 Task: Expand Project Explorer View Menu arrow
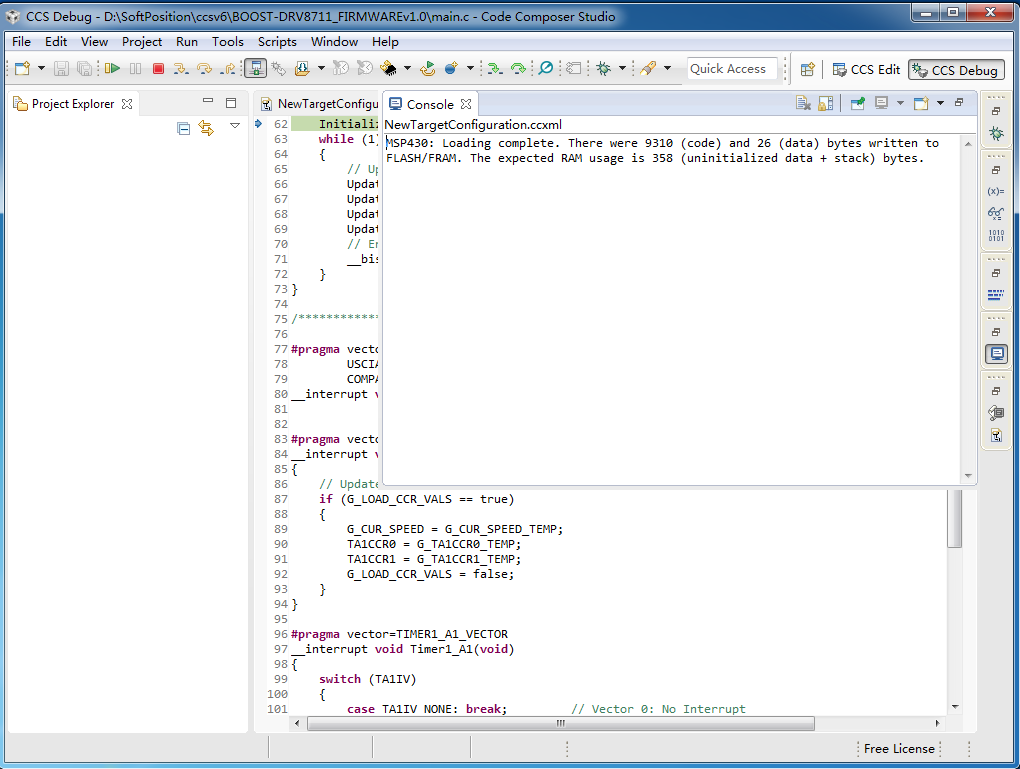click(x=235, y=126)
